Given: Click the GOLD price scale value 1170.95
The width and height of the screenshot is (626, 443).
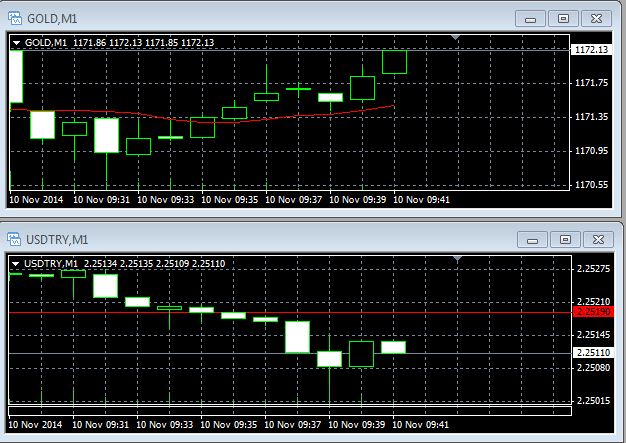Looking at the screenshot, I should click(591, 151).
